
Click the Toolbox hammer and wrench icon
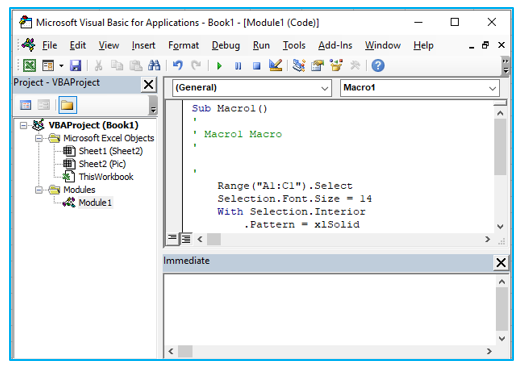click(x=355, y=65)
